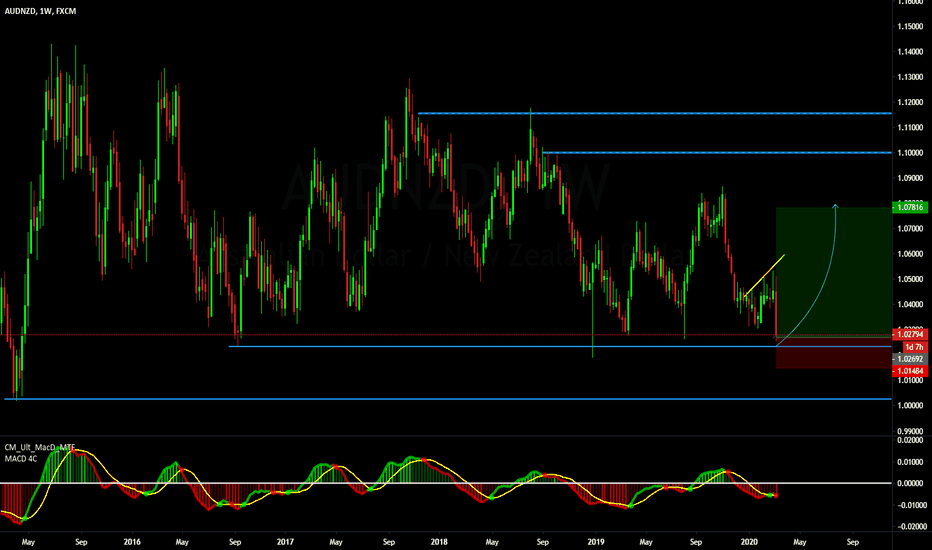This screenshot has width=932, height=550.
Task: Click the 1.04000 price axis label
Action: coord(911,304)
